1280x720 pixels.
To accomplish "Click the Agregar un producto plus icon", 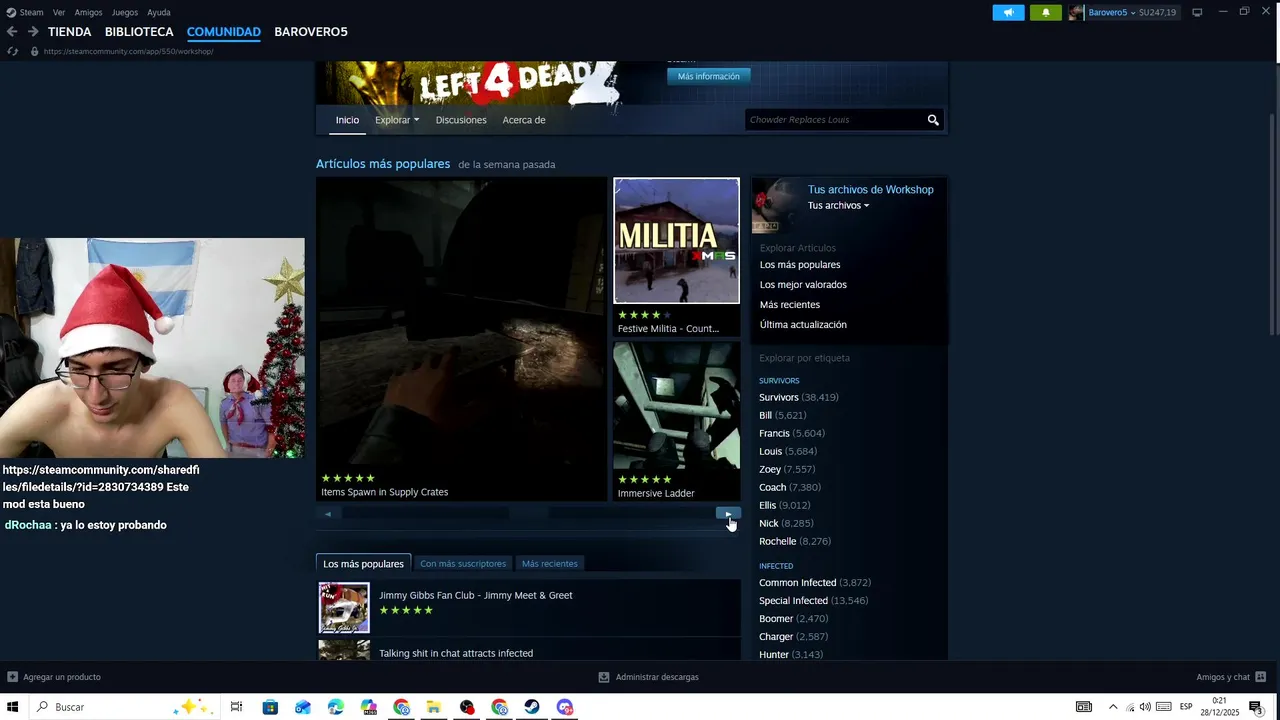I will (13, 677).
